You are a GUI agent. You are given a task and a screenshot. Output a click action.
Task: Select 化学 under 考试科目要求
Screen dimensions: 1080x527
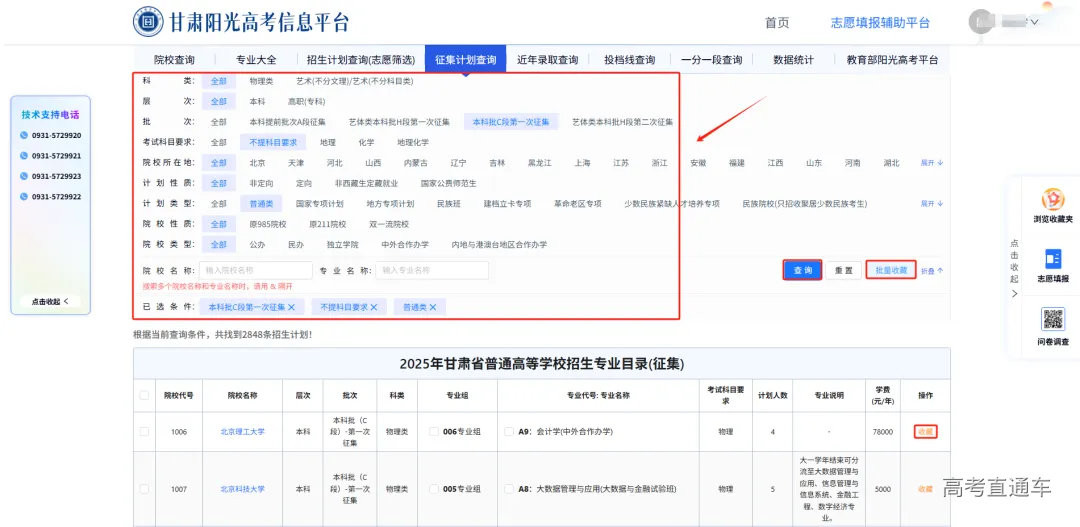tap(366, 143)
